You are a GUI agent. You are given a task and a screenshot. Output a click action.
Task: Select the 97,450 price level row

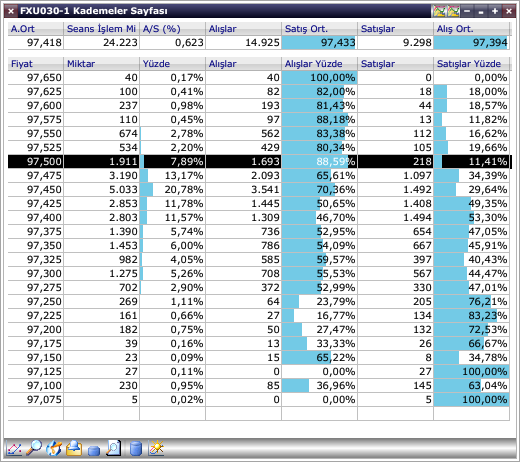(259, 189)
